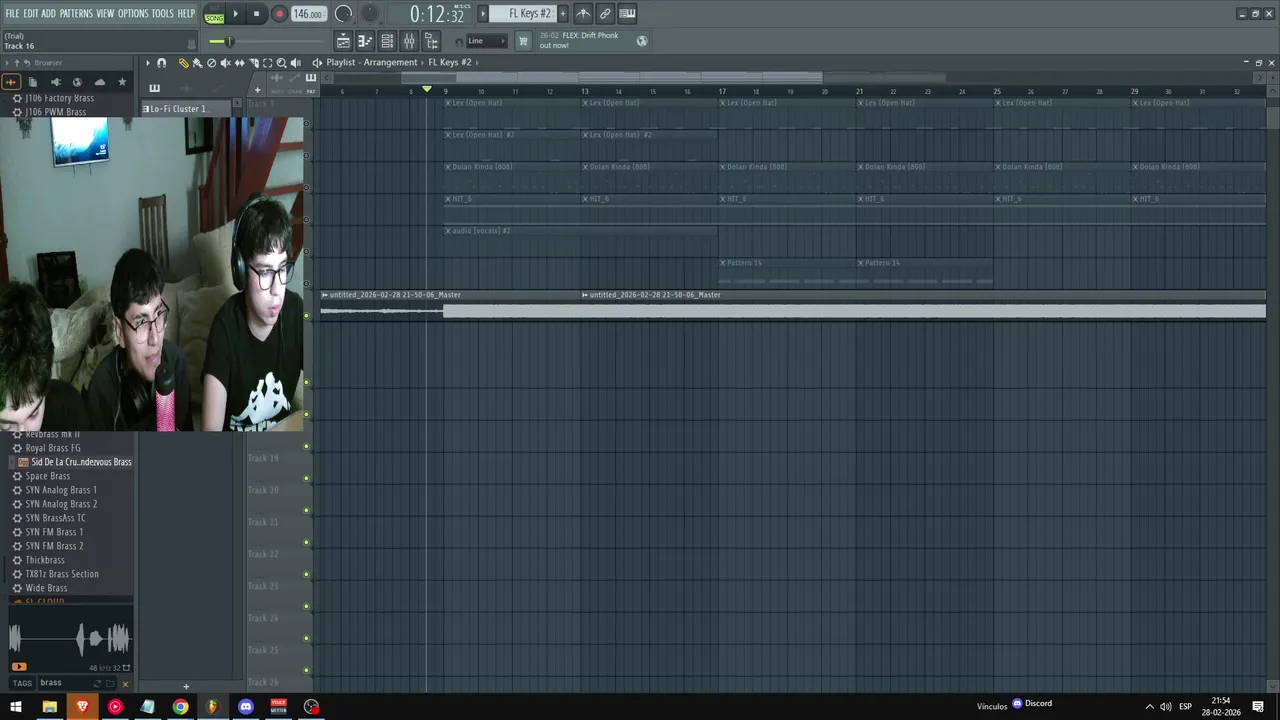Open the PATTERNS menu

click(x=76, y=14)
